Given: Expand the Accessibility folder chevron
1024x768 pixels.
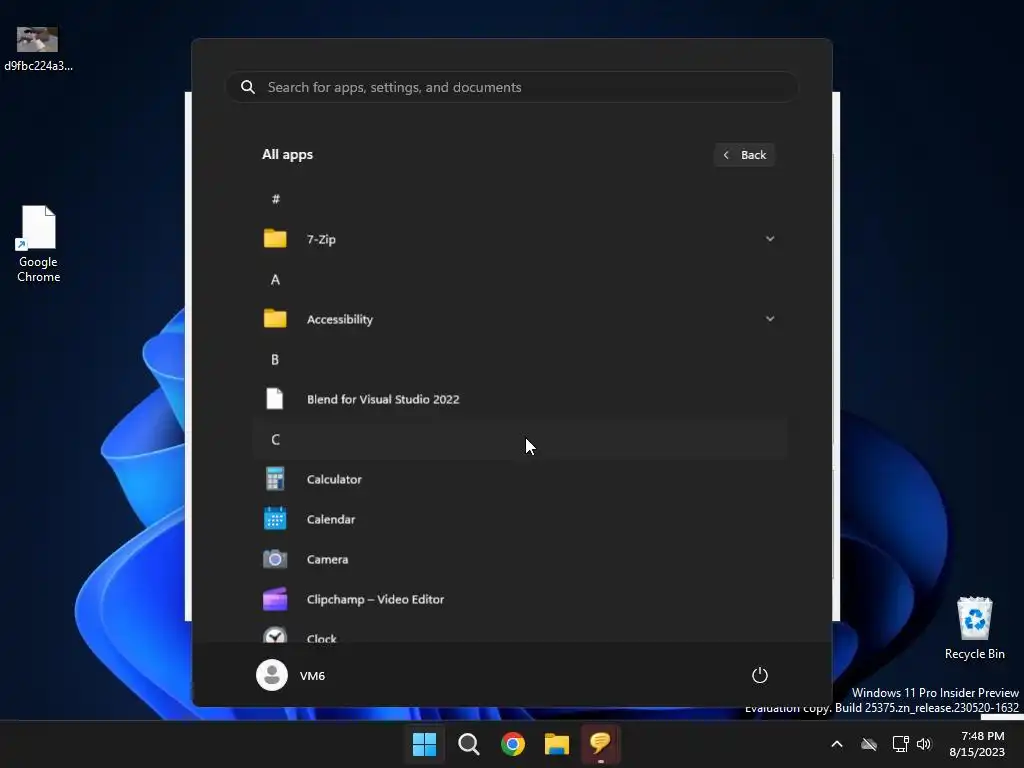Looking at the screenshot, I should coord(770,319).
